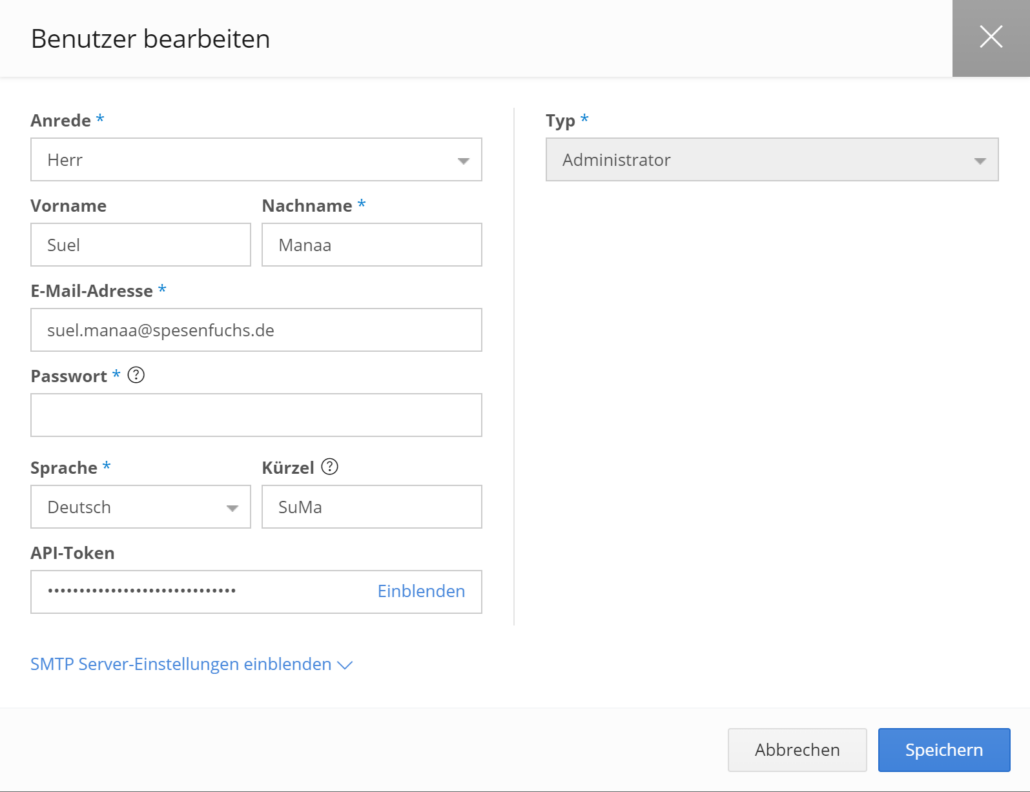Click the Kürzel field containing SuMa
1030x792 pixels.
(x=371, y=506)
